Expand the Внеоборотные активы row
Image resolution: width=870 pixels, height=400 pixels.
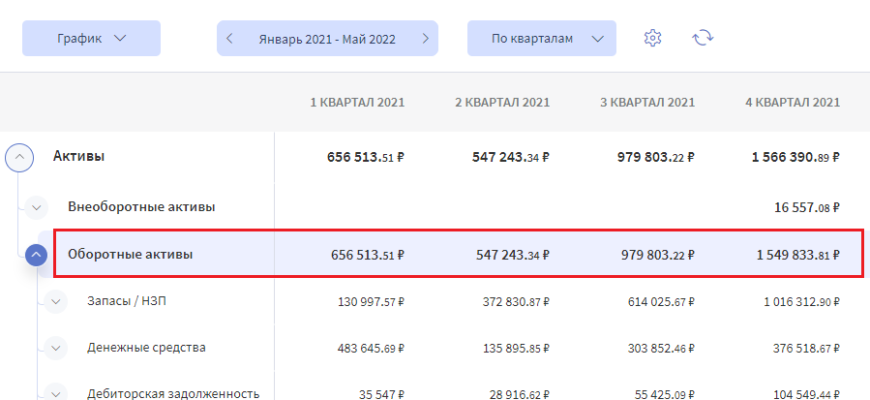pyautogui.click(x=37, y=207)
